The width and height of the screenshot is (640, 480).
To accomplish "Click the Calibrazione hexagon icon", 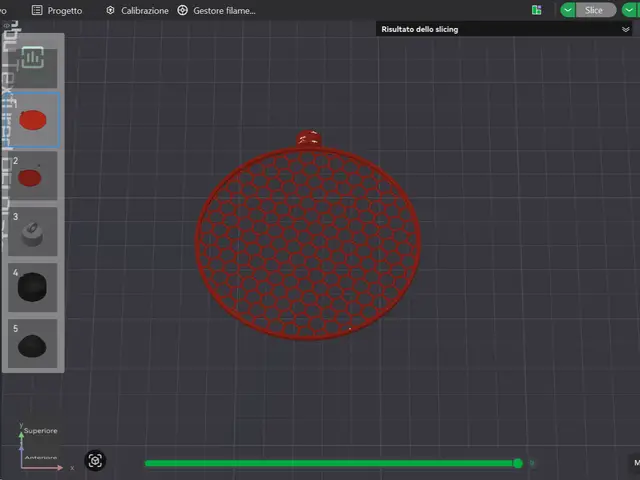I will tap(110, 10).
